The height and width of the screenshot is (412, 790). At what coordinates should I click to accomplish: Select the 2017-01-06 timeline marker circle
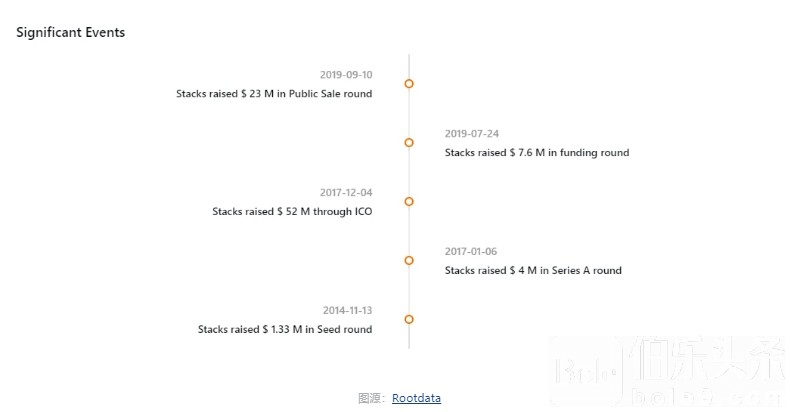[x=409, y=260]
